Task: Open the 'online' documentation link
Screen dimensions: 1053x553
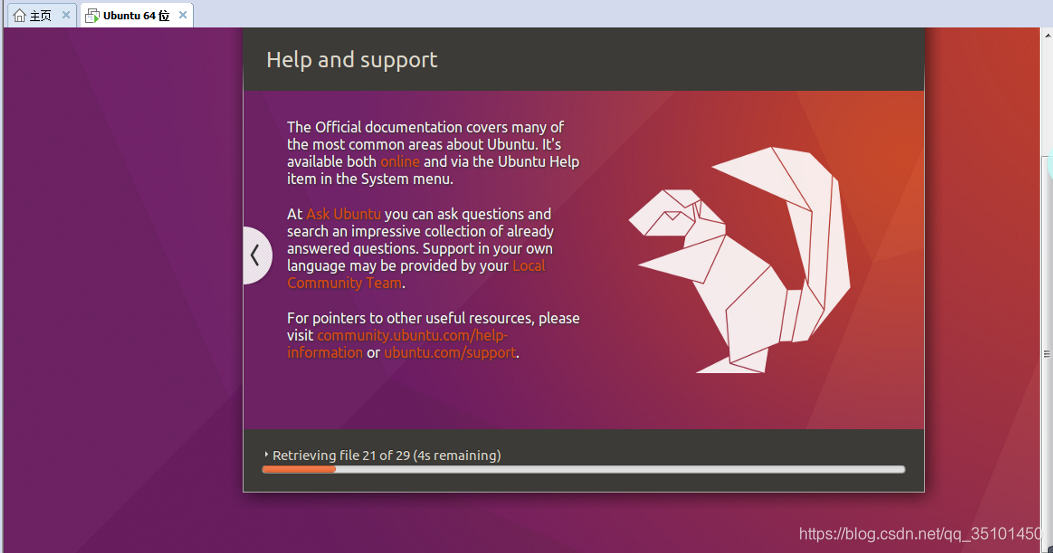Action: click(400, 162)
